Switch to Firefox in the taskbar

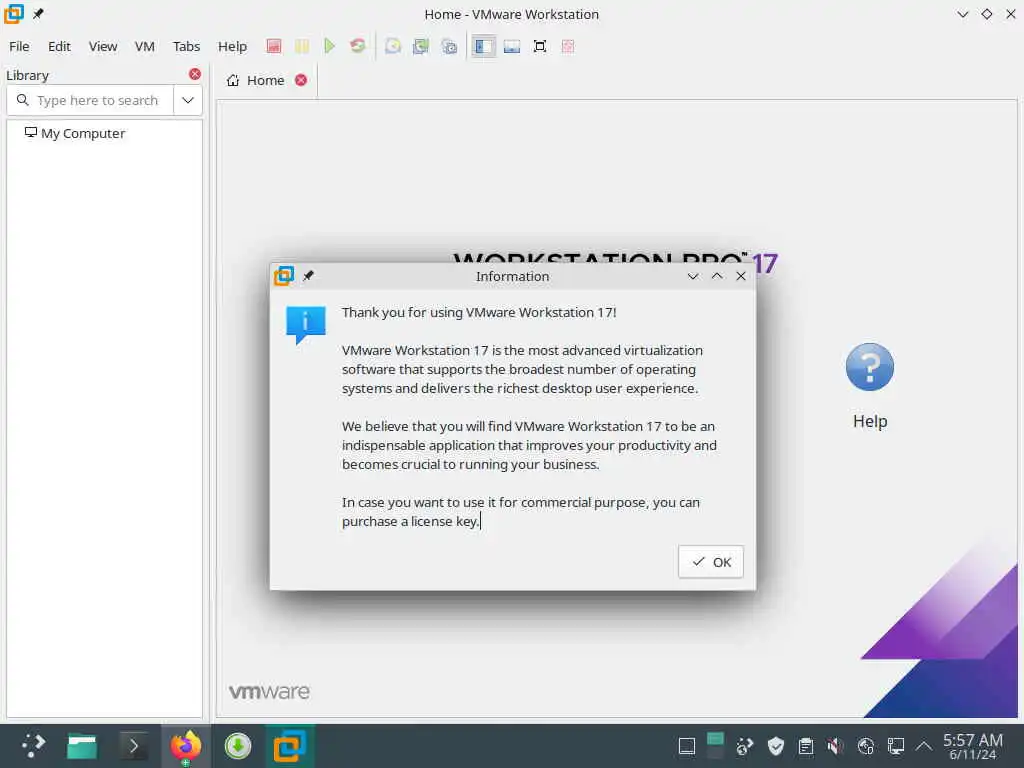click(x=185, y=746)
